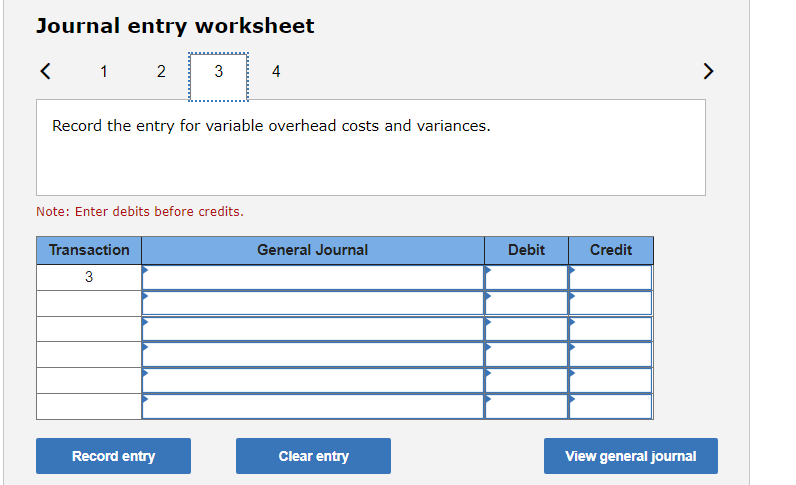
Task: Go to next entry with right chevron
Action: pos(708,71)
